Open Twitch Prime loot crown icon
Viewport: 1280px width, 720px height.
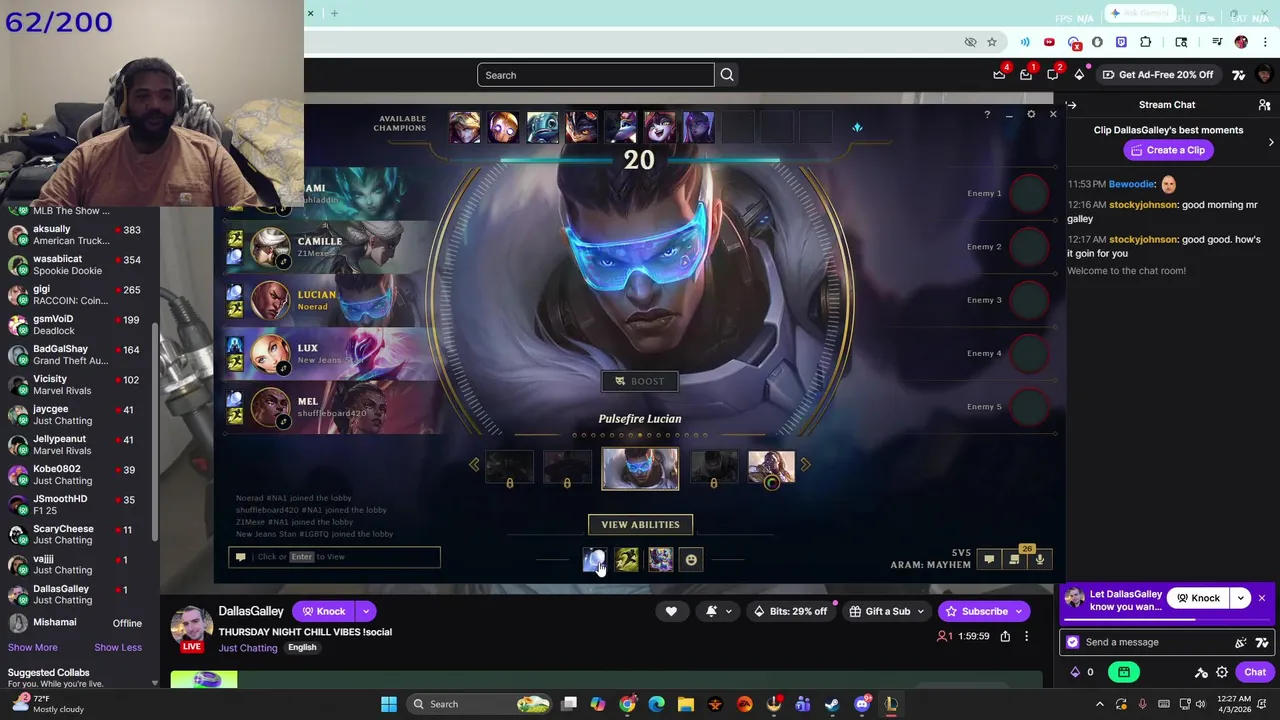click(999, 75)
